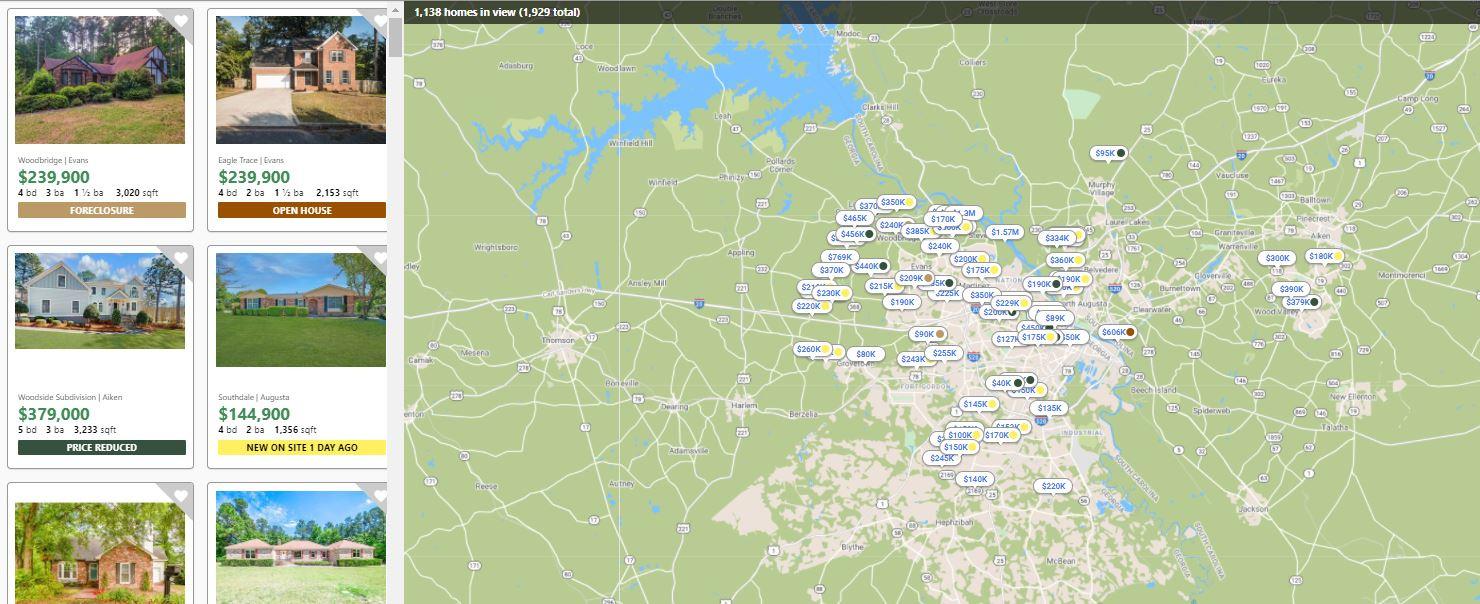The height and width of the screenshot is (604, 1480).
Task: Click the FORECLOSURE badge
Action: coord(102,211)
